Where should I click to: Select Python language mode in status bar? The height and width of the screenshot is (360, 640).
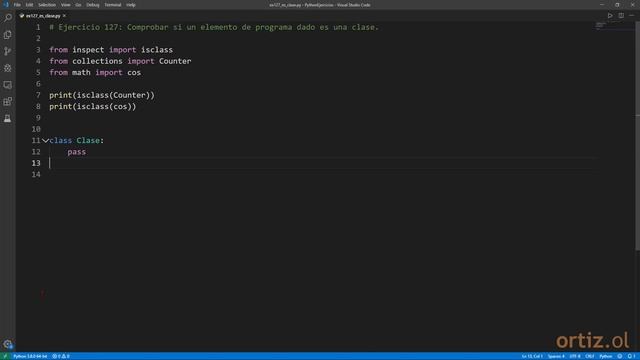pyautogui.click(x=606, y=356)
